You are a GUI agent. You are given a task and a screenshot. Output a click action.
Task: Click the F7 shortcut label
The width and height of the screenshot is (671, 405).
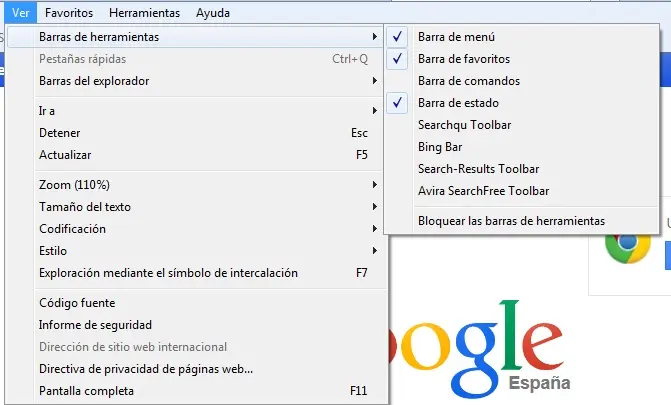[x=362, y=273]
